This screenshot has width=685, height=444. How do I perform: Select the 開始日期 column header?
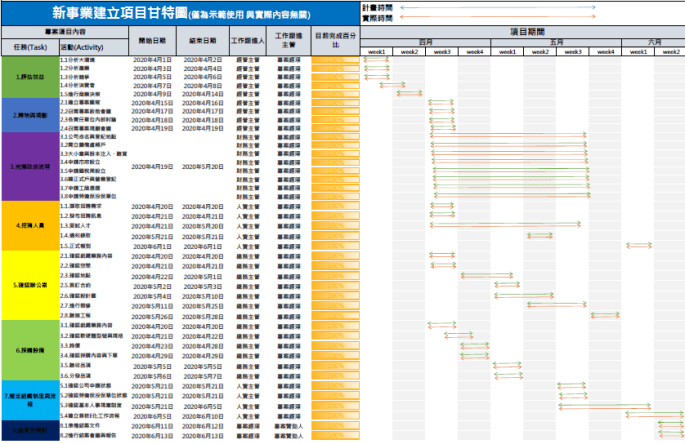[x=153, y=41]
